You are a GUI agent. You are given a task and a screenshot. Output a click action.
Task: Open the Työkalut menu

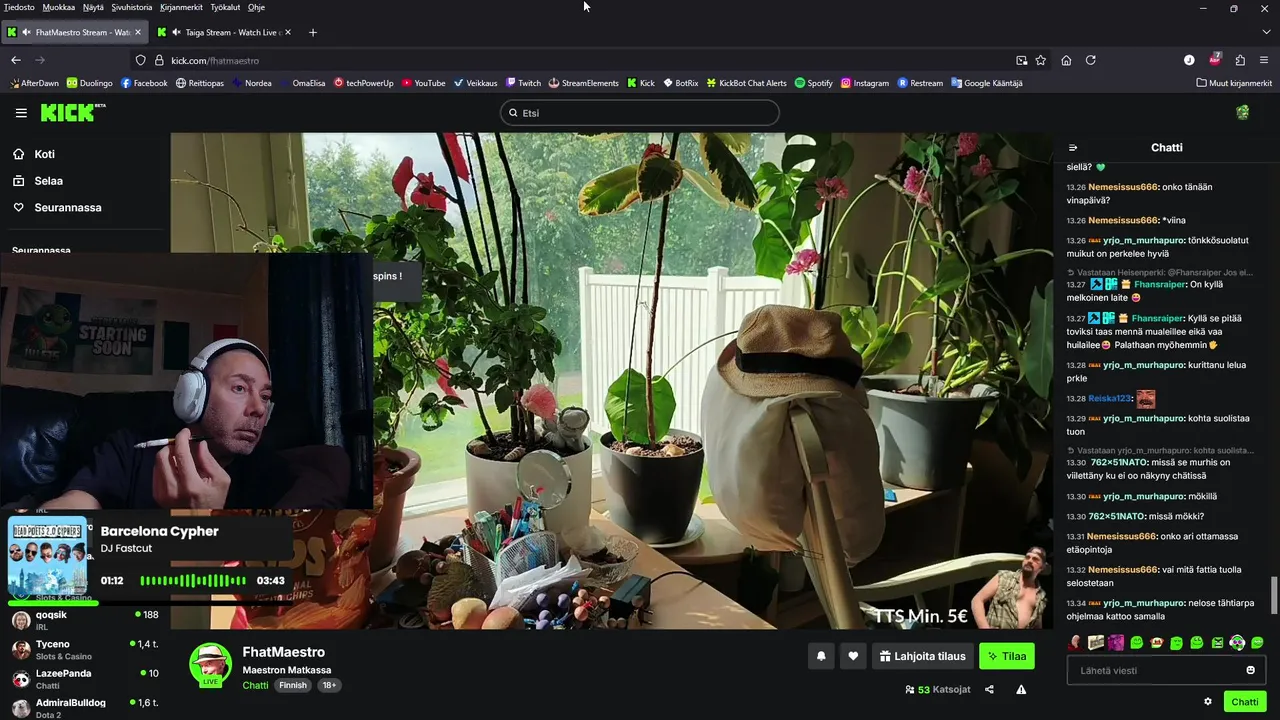coord(225,7)
